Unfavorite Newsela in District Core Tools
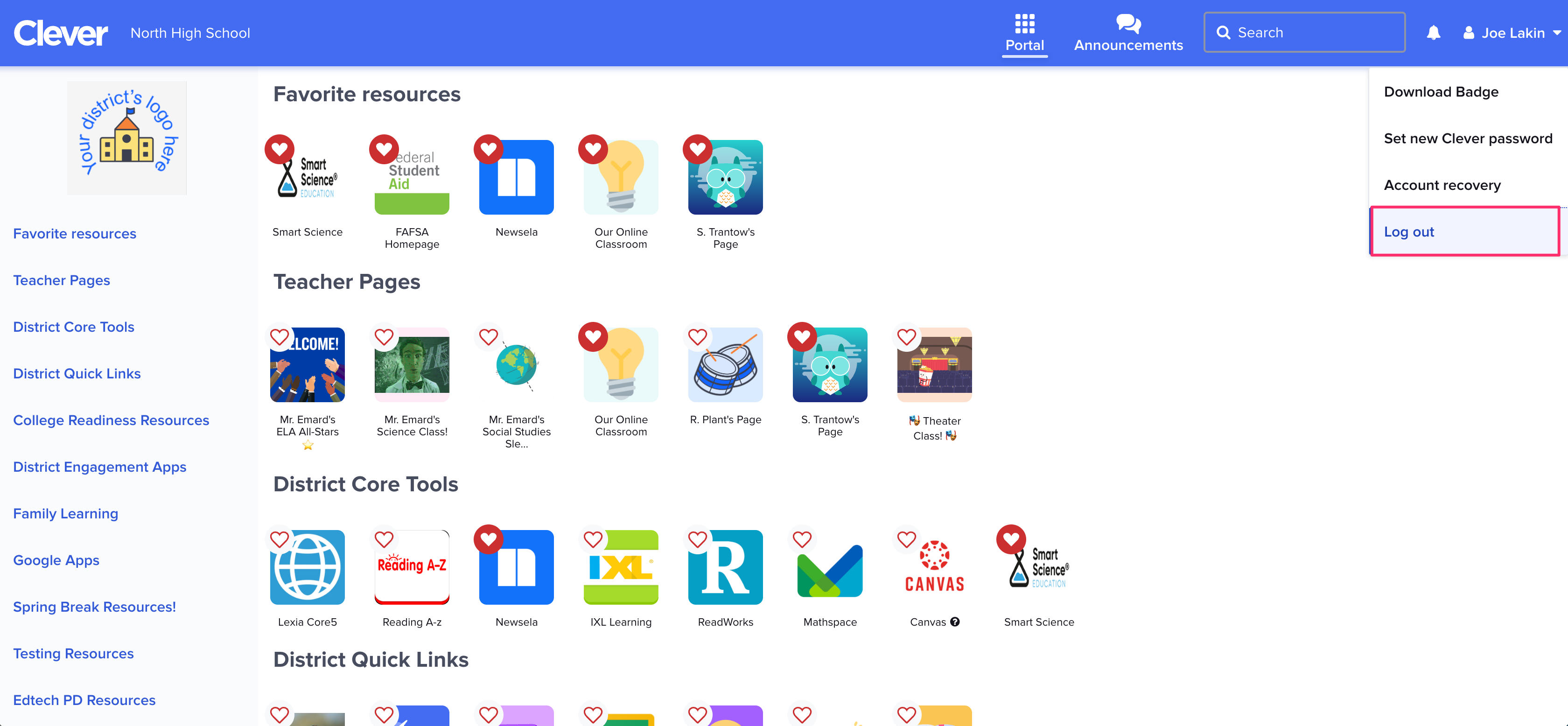The height and width of the screenshot is (726, 1568). (x=488, y=539)
